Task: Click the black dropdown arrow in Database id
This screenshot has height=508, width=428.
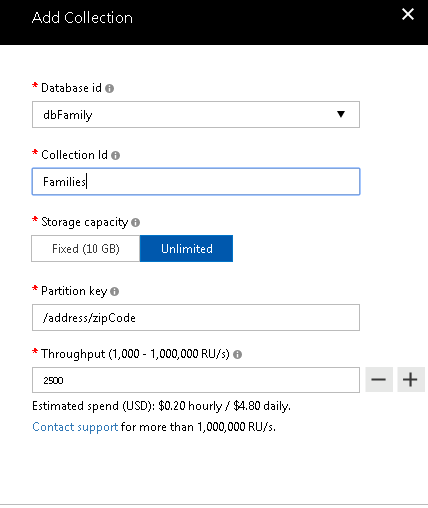Action: pos(341,114)
